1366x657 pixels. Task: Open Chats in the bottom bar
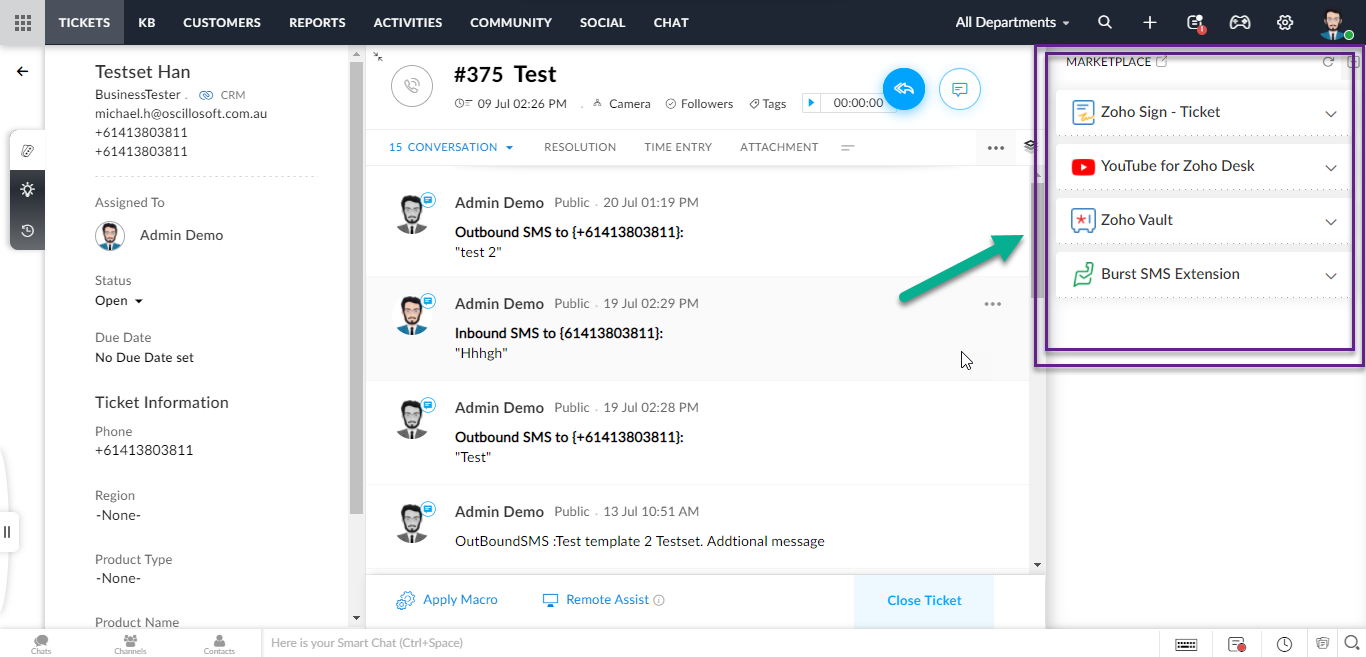tap(41, 644)
